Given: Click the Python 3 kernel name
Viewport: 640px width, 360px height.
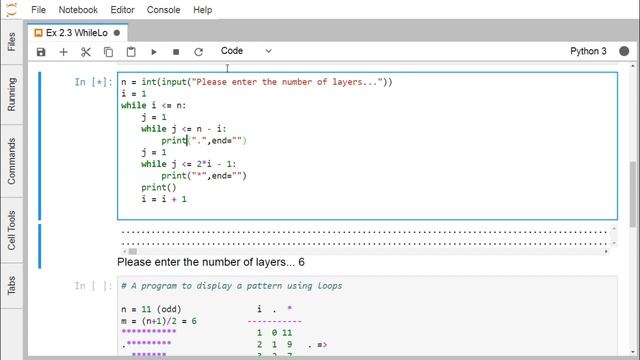Looking at the screenshot, I should click(x=588, y=51).
